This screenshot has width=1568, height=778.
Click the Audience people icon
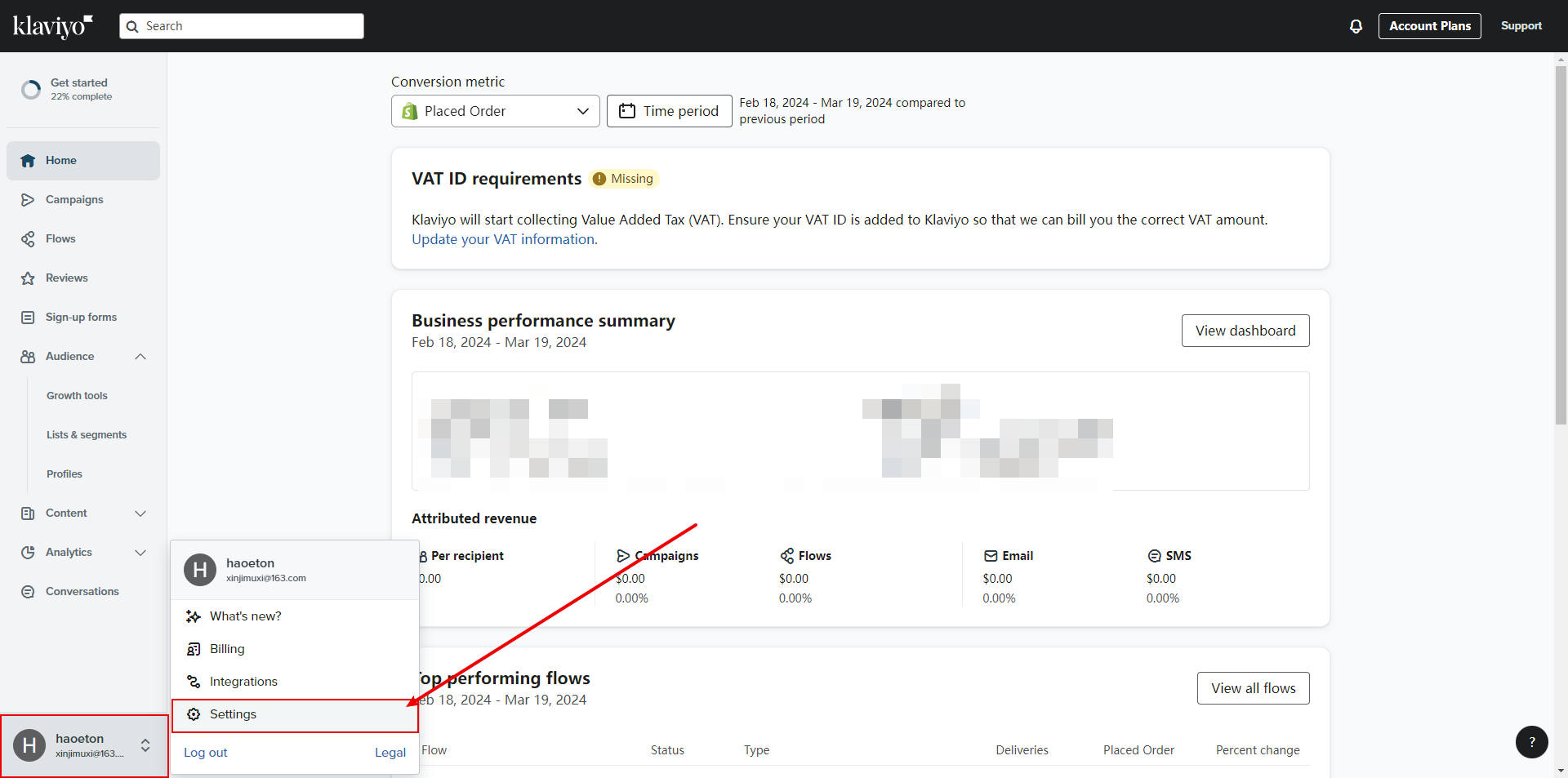click(28, 357)
